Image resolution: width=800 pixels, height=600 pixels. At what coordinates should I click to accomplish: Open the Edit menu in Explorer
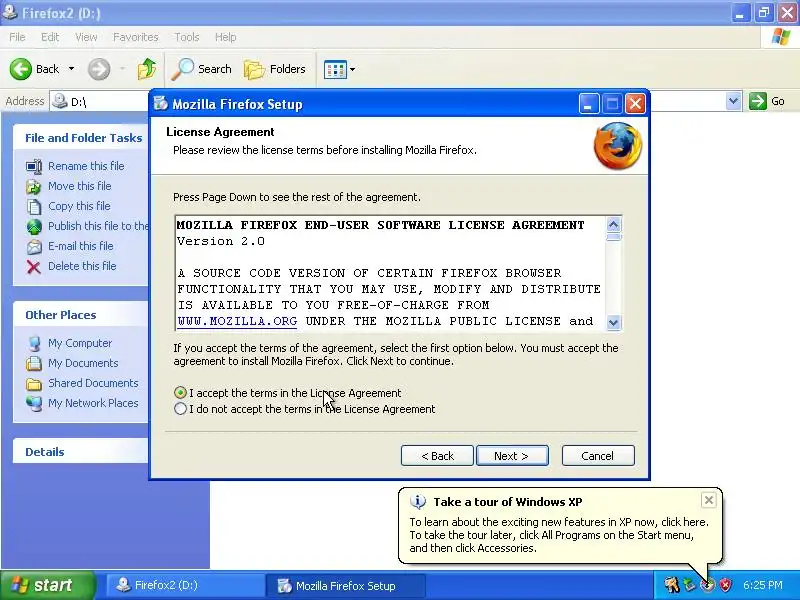click(50, 37)
